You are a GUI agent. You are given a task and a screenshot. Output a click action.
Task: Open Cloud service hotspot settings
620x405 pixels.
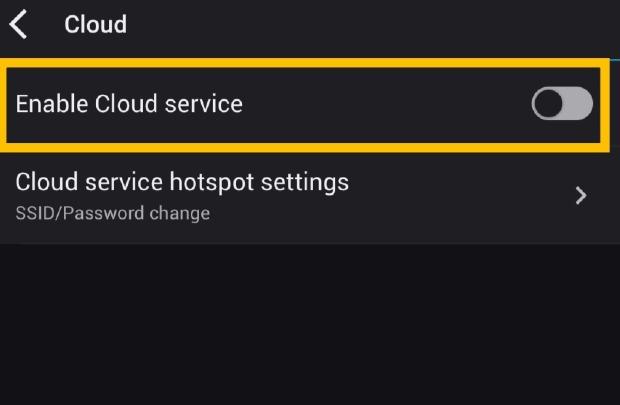point(300,195)
